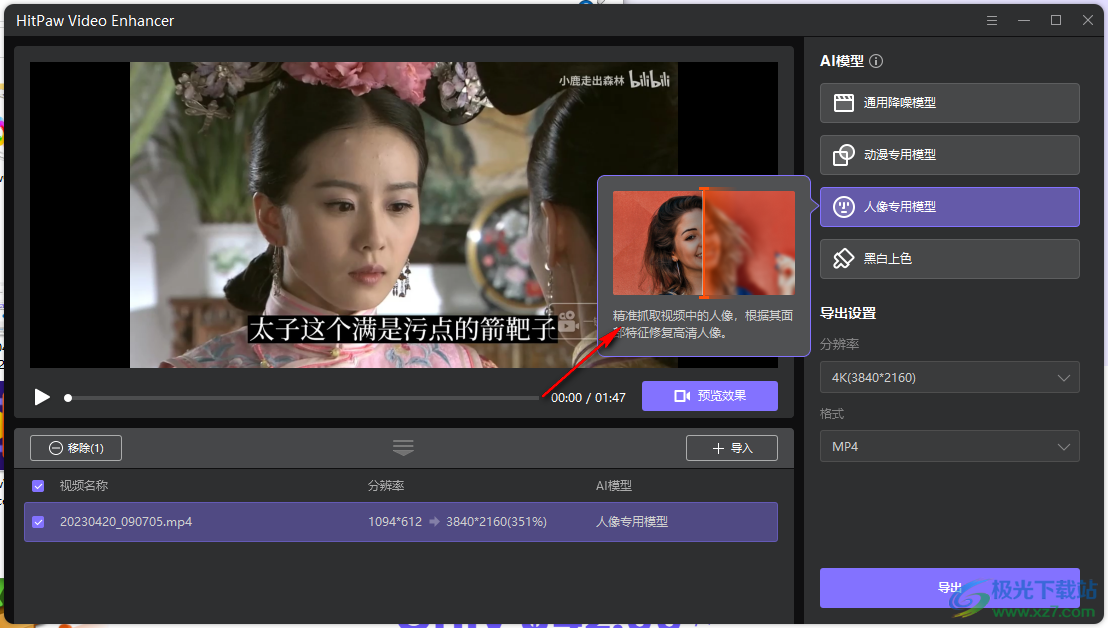
Task: Open the hamburger menu in title bar
Action: pos(992,20)
